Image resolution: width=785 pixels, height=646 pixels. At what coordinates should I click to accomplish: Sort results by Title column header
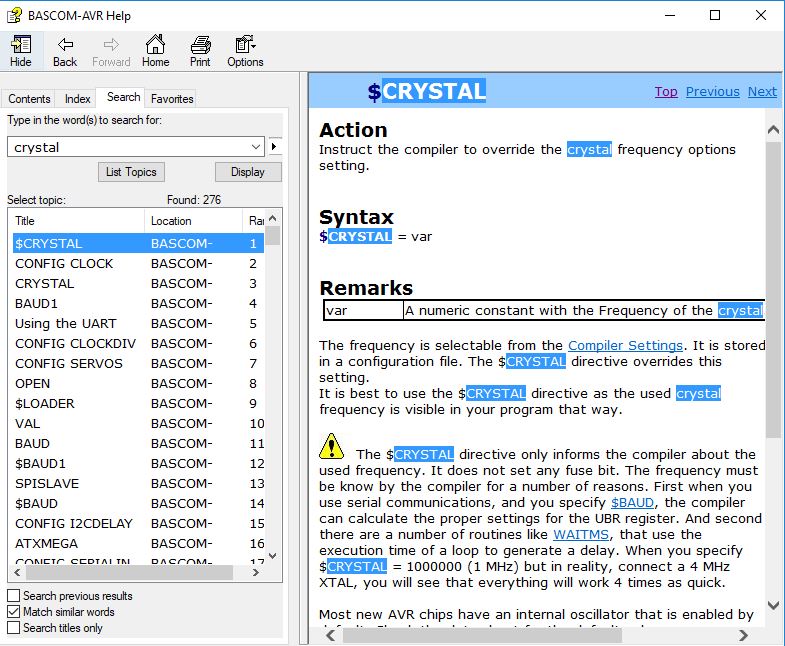point(78,221)
